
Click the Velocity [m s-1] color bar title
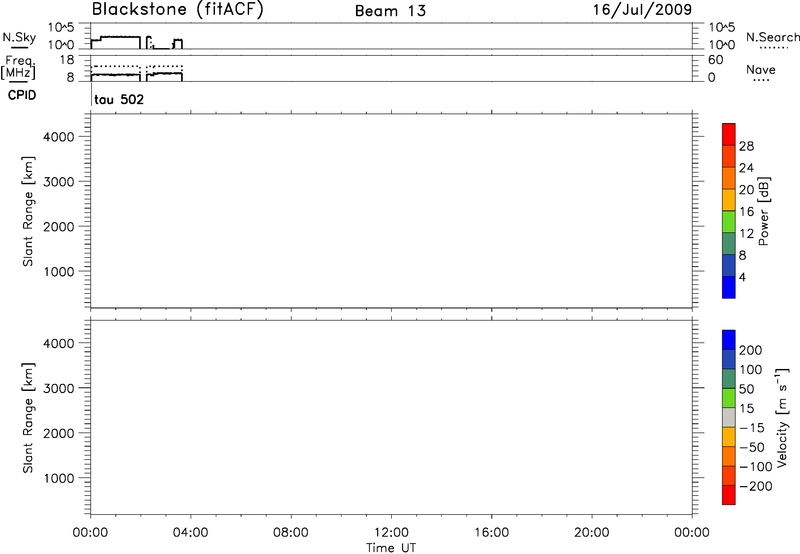(x=782, y=418)
